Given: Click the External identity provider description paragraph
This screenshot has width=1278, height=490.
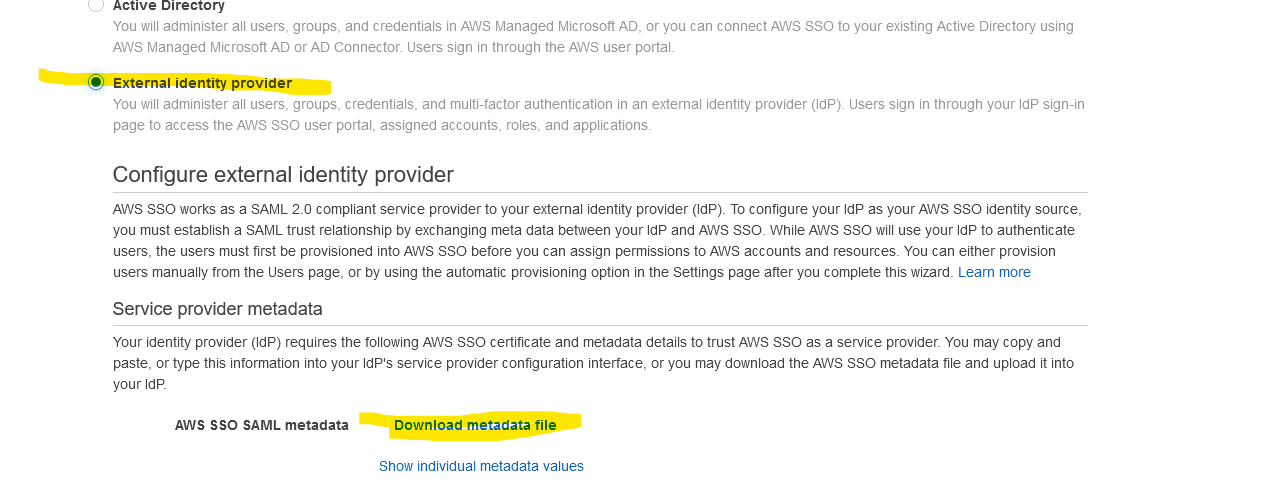Looking at the screenshot, I should pyautogui.click(x=599, y=115).
